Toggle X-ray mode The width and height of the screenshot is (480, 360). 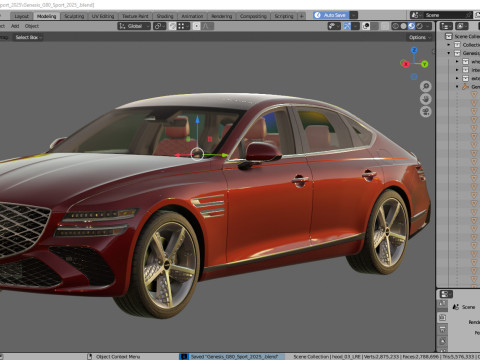[385, 26]
